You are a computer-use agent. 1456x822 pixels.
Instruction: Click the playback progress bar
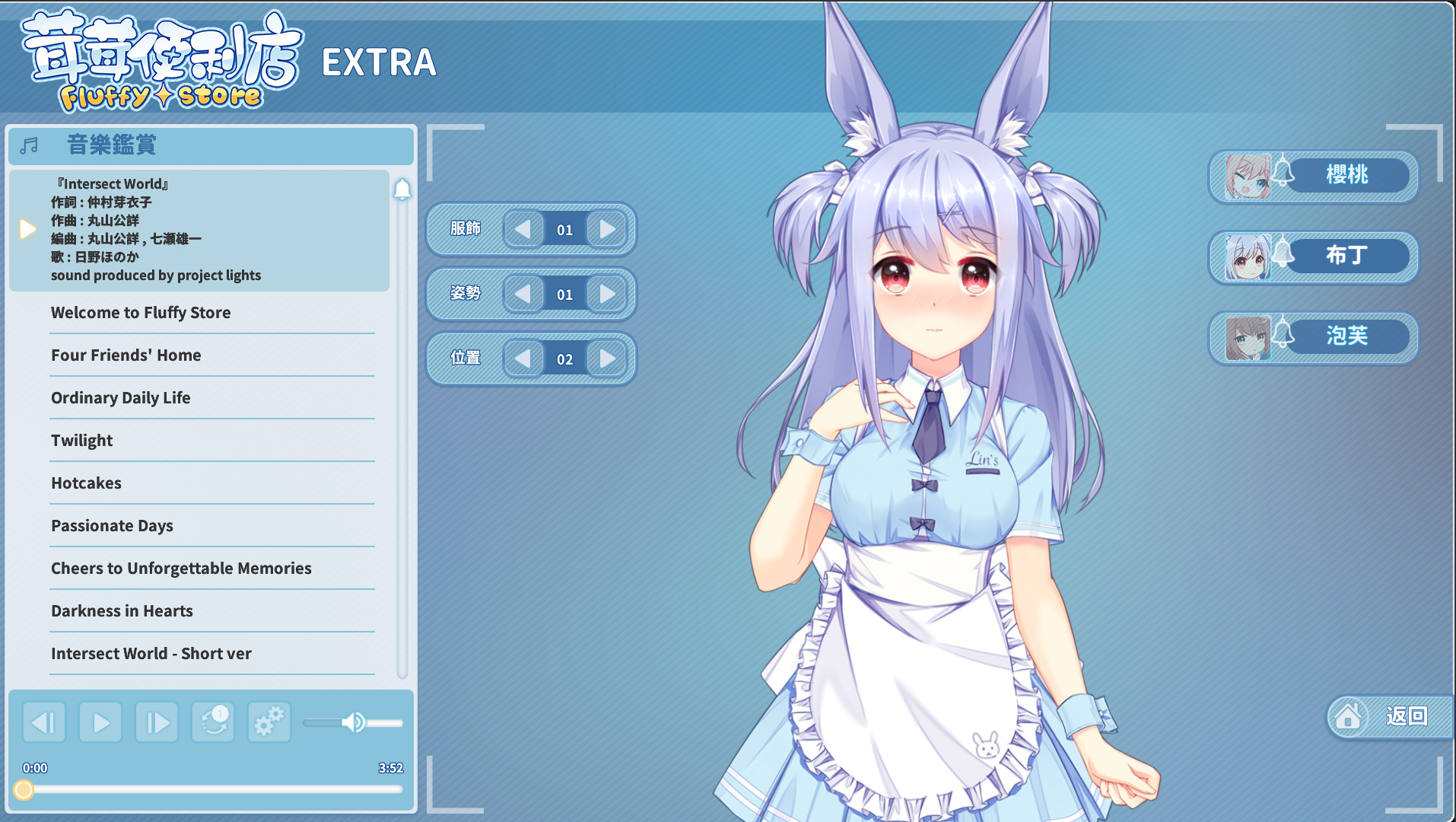213,791
